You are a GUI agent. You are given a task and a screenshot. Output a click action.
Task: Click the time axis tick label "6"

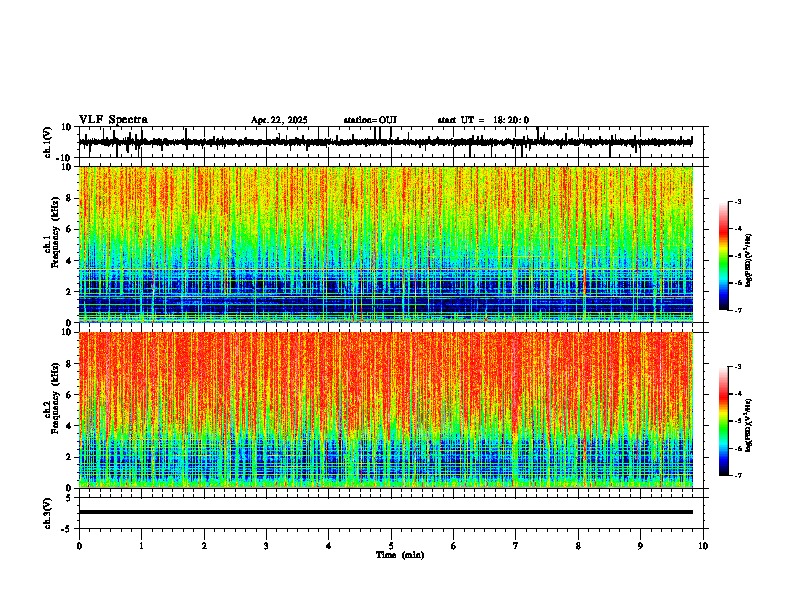[x=454, y=546]
